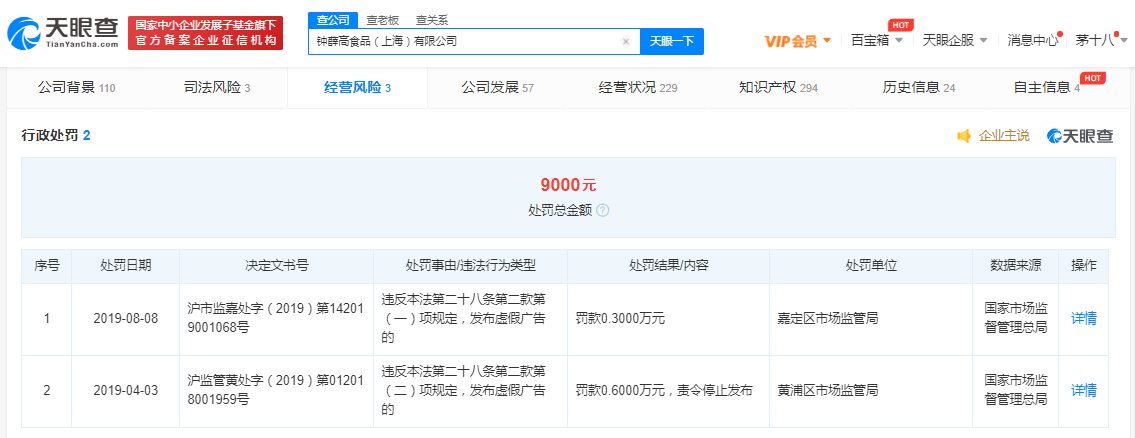This screenshot has height=438, width=1135.
Task: Click the 企业主说 speaker icon
Action: click(964, 136)
